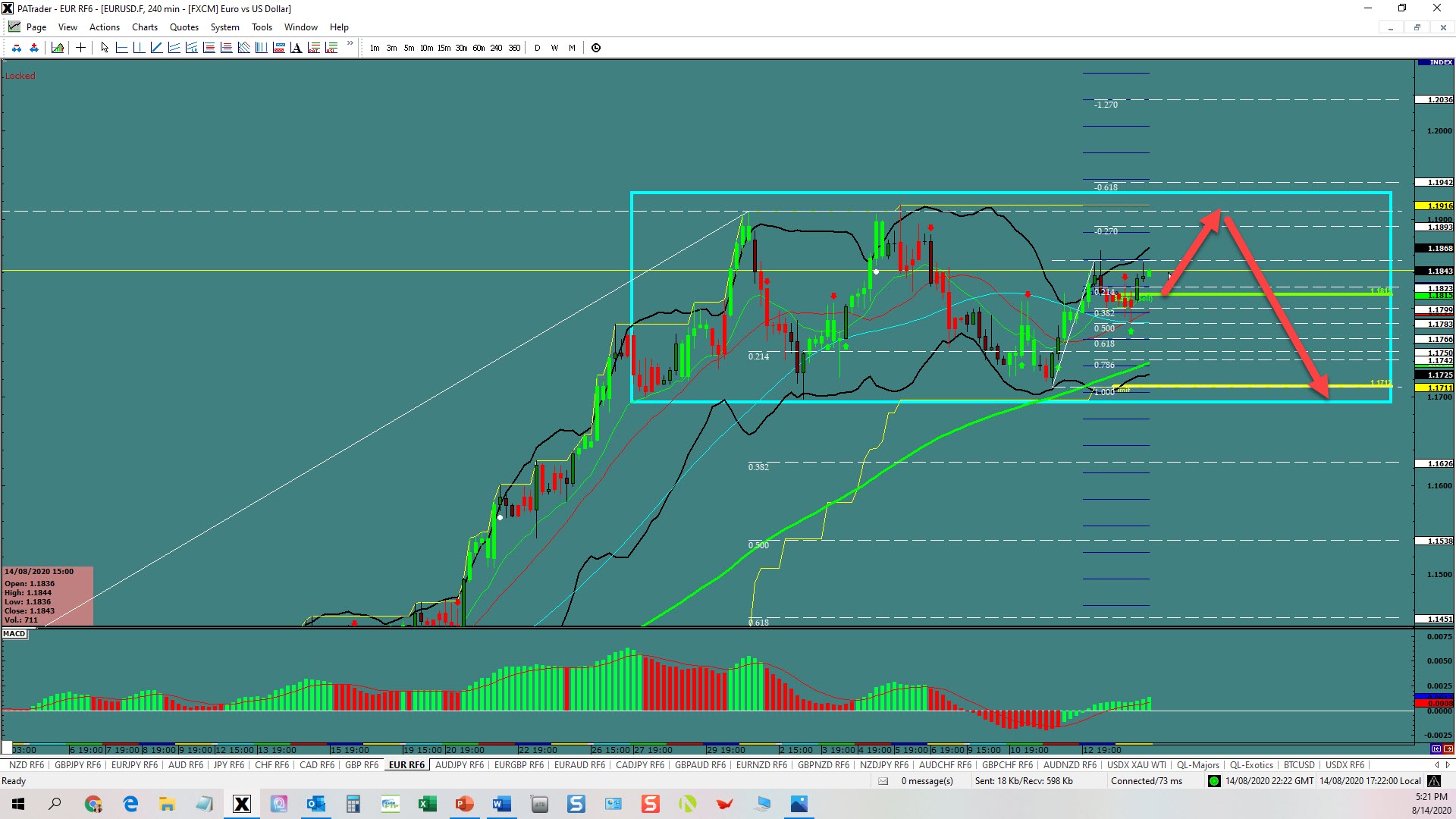Viewport: 1456px width, 819px height.
Task: Click the MACD indicator label
Action: tap(14, 634)
